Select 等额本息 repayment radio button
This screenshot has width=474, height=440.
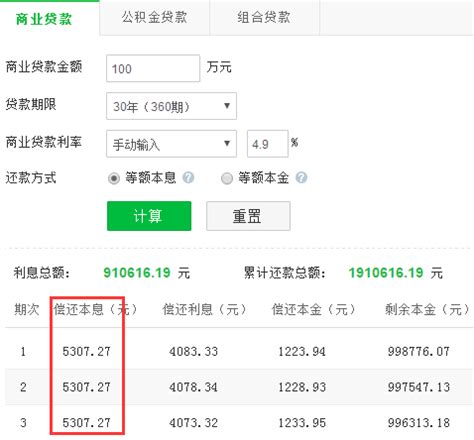[x=114, y=178]
